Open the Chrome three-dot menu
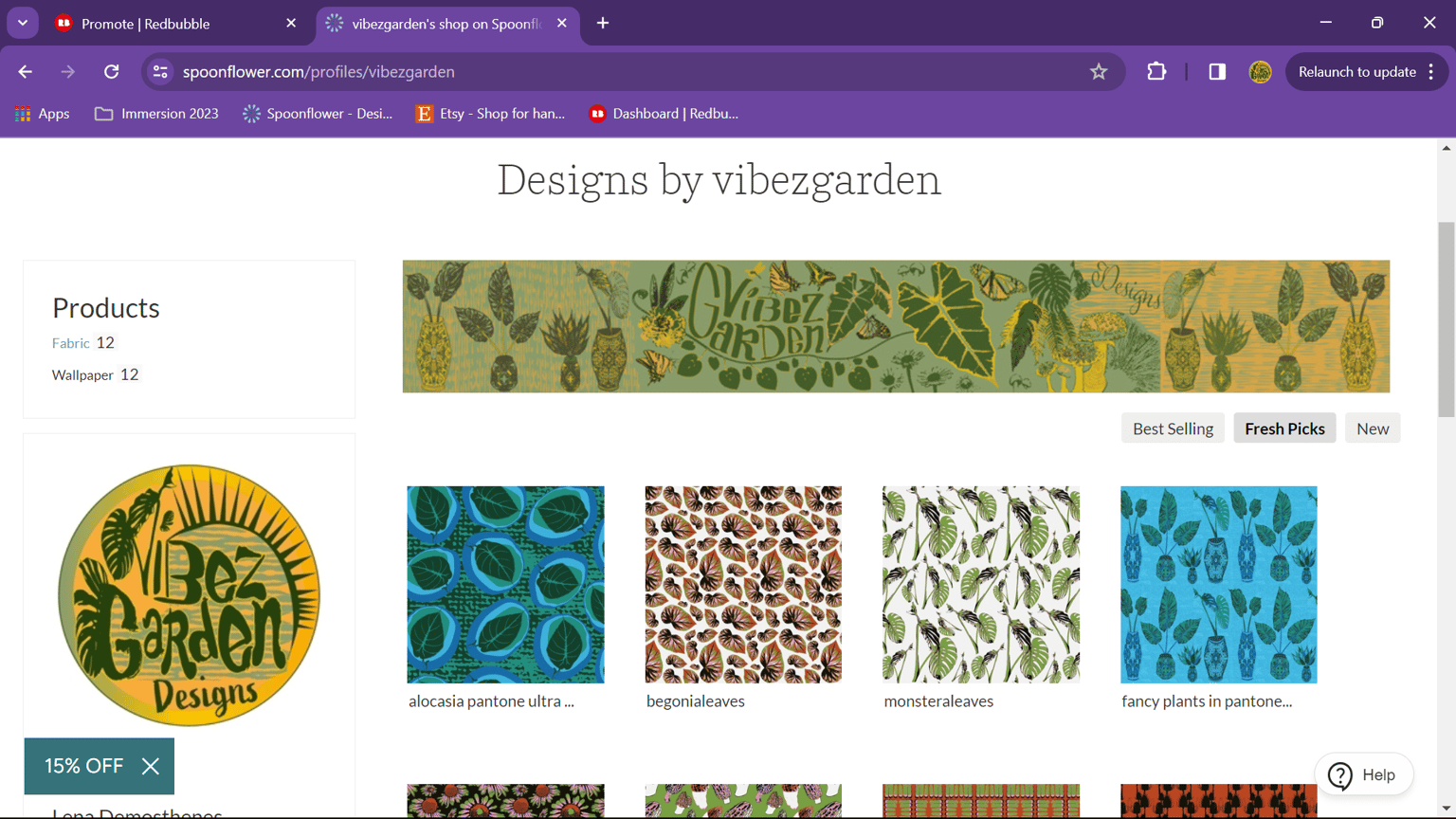 coord(1431,72)
